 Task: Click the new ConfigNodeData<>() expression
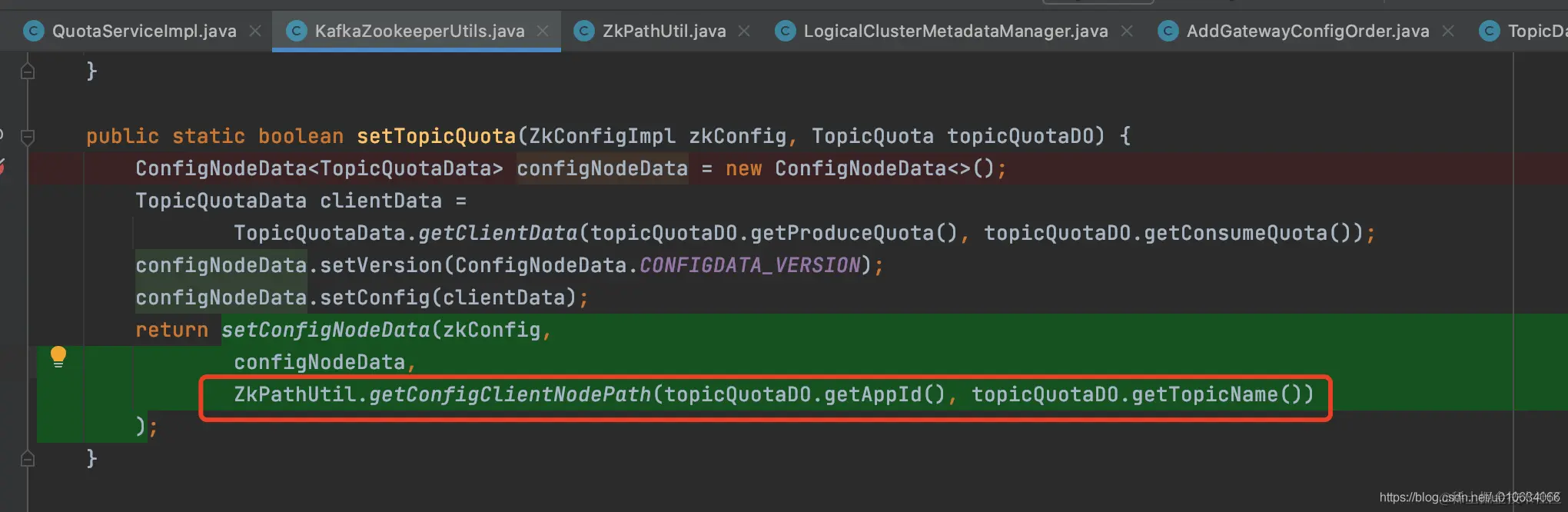[860, 168]
